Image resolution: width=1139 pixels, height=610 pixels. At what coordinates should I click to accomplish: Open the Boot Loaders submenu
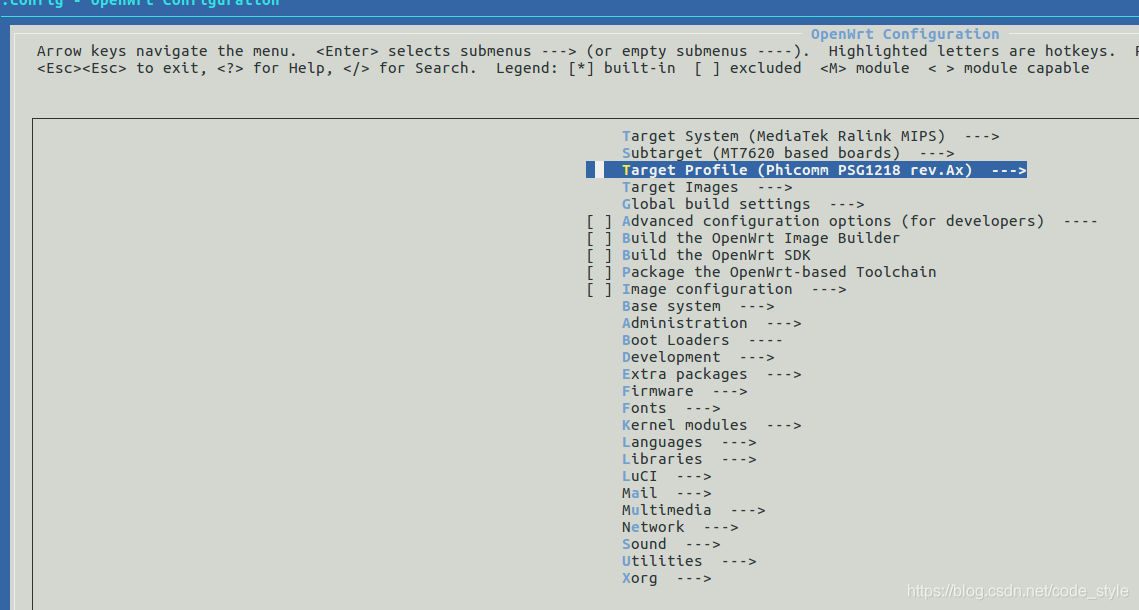(702, 341)
